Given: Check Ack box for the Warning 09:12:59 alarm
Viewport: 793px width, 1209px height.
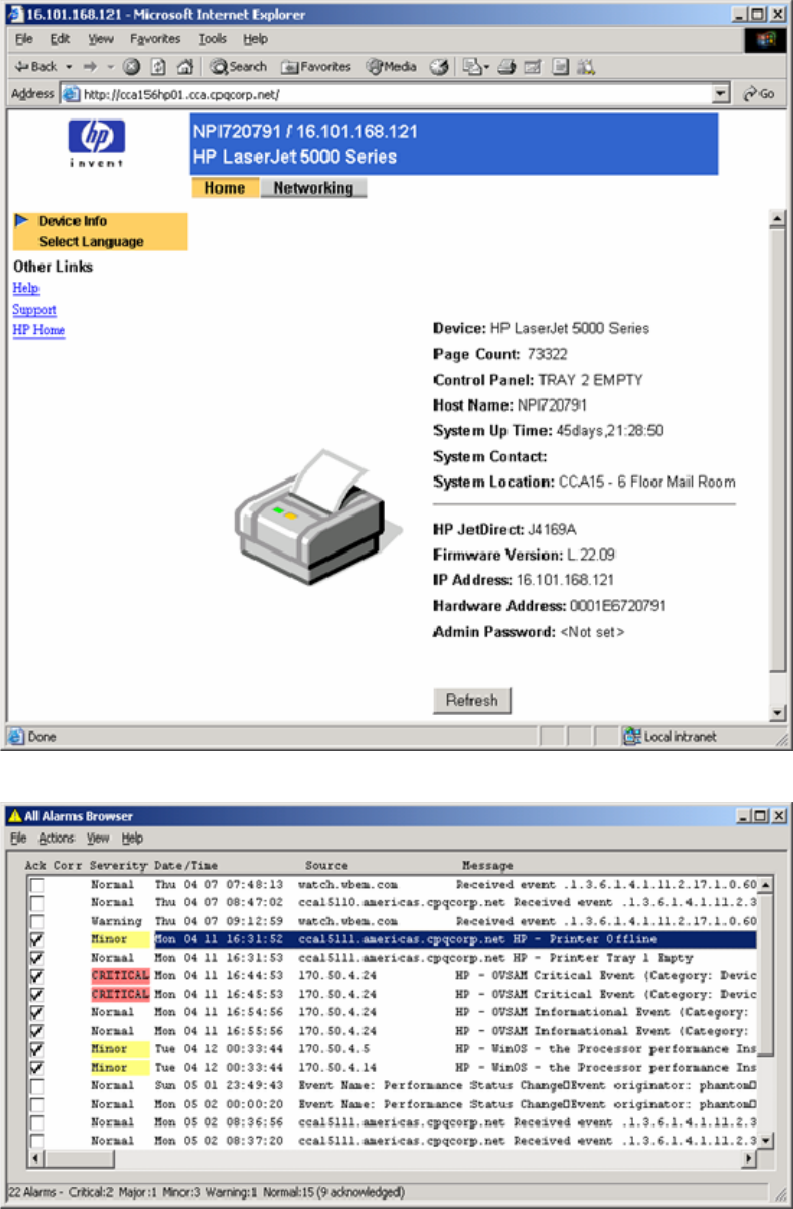Looking at the screenshot, I should [37, 921].
